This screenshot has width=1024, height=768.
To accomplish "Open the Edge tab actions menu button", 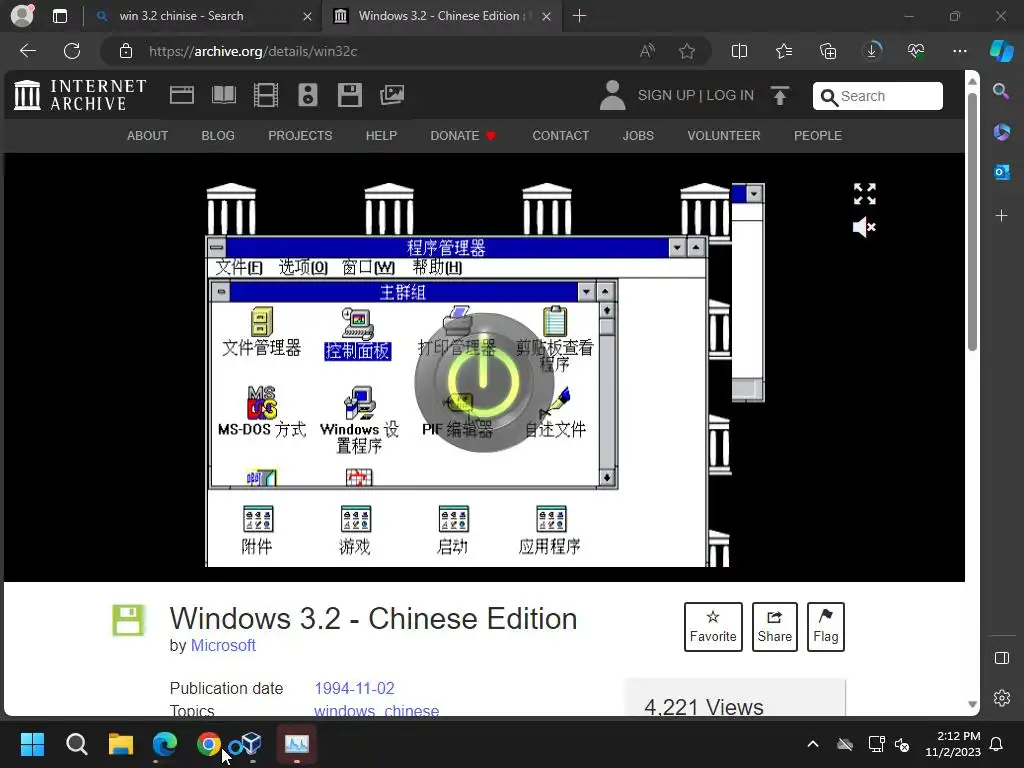I will point(59,16).
